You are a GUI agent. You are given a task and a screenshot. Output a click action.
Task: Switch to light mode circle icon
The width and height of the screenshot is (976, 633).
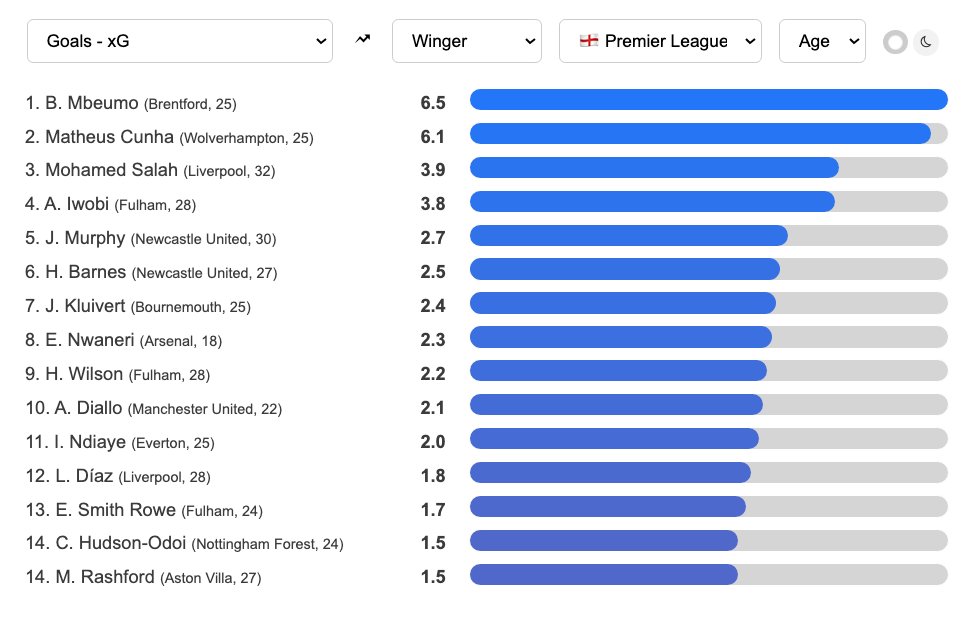[895, 42]
